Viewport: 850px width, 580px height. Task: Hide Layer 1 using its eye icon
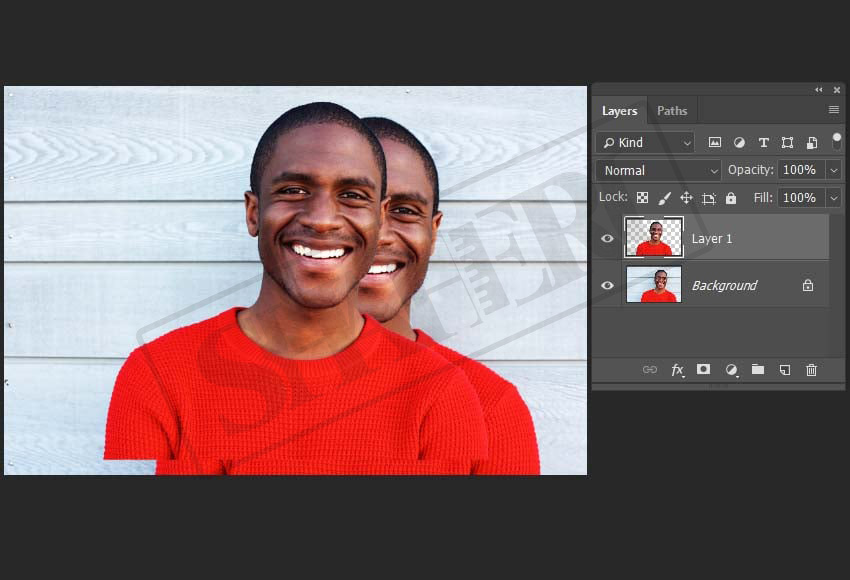(x=607, y=238)
